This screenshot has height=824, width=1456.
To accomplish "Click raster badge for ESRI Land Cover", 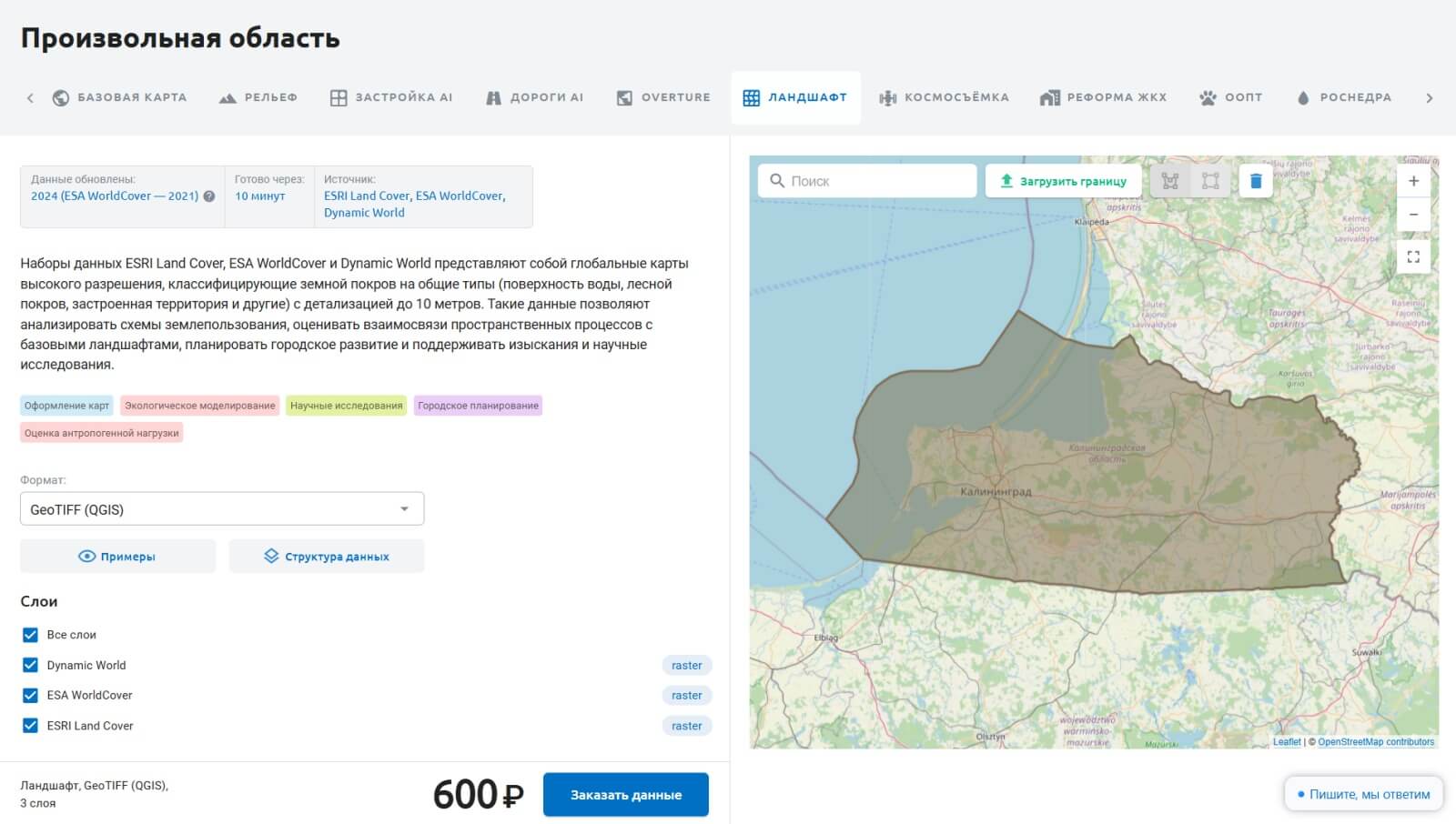I will pos(686,726).
